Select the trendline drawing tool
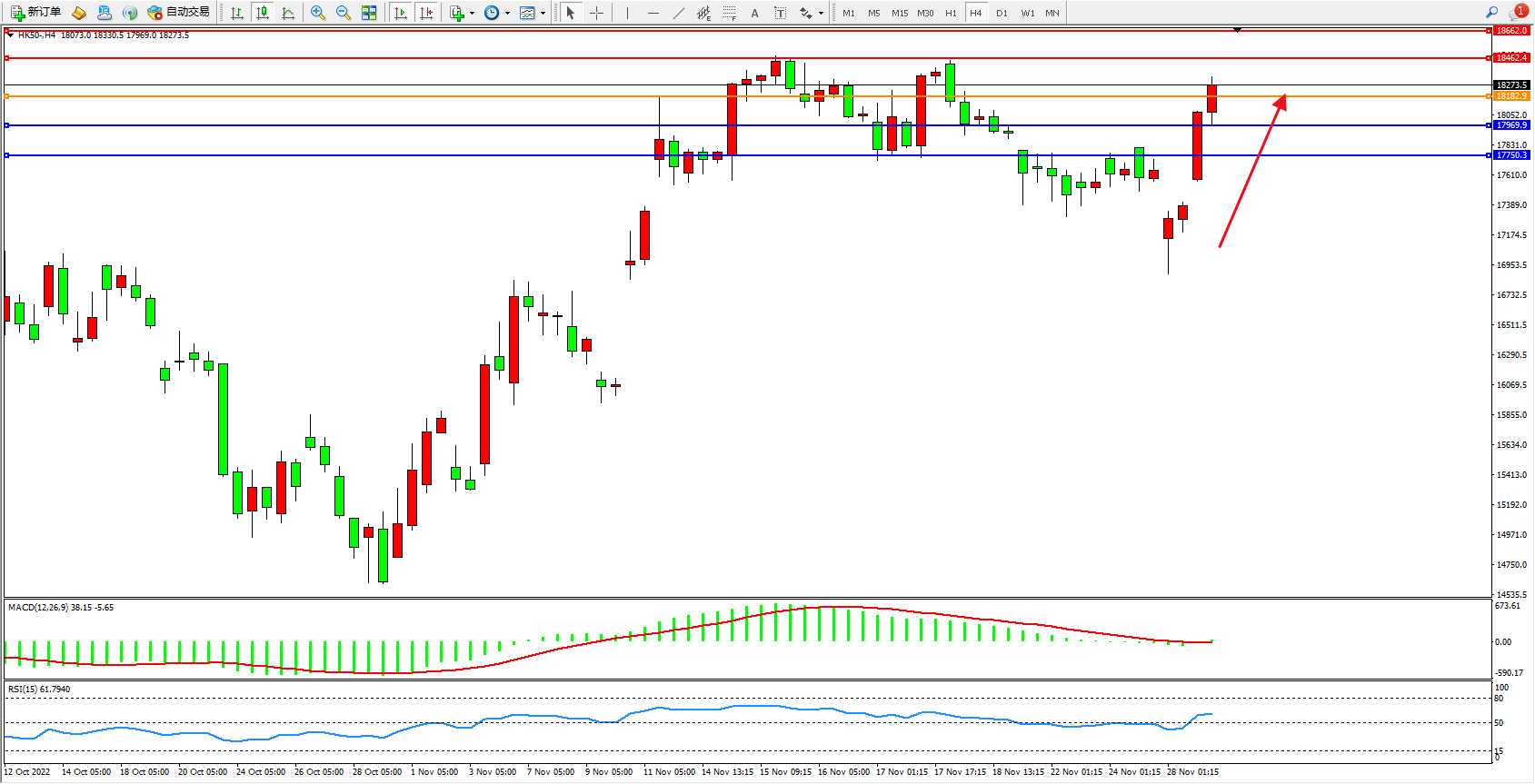Image resolution: width=1535 pixels, height=784 pixels. click(x=679, y=13)
